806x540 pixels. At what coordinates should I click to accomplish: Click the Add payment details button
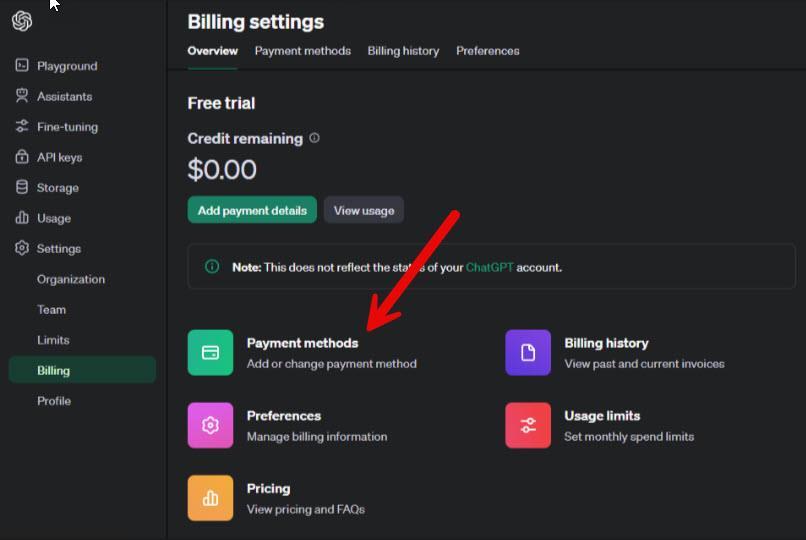click(x=252, y=210)
